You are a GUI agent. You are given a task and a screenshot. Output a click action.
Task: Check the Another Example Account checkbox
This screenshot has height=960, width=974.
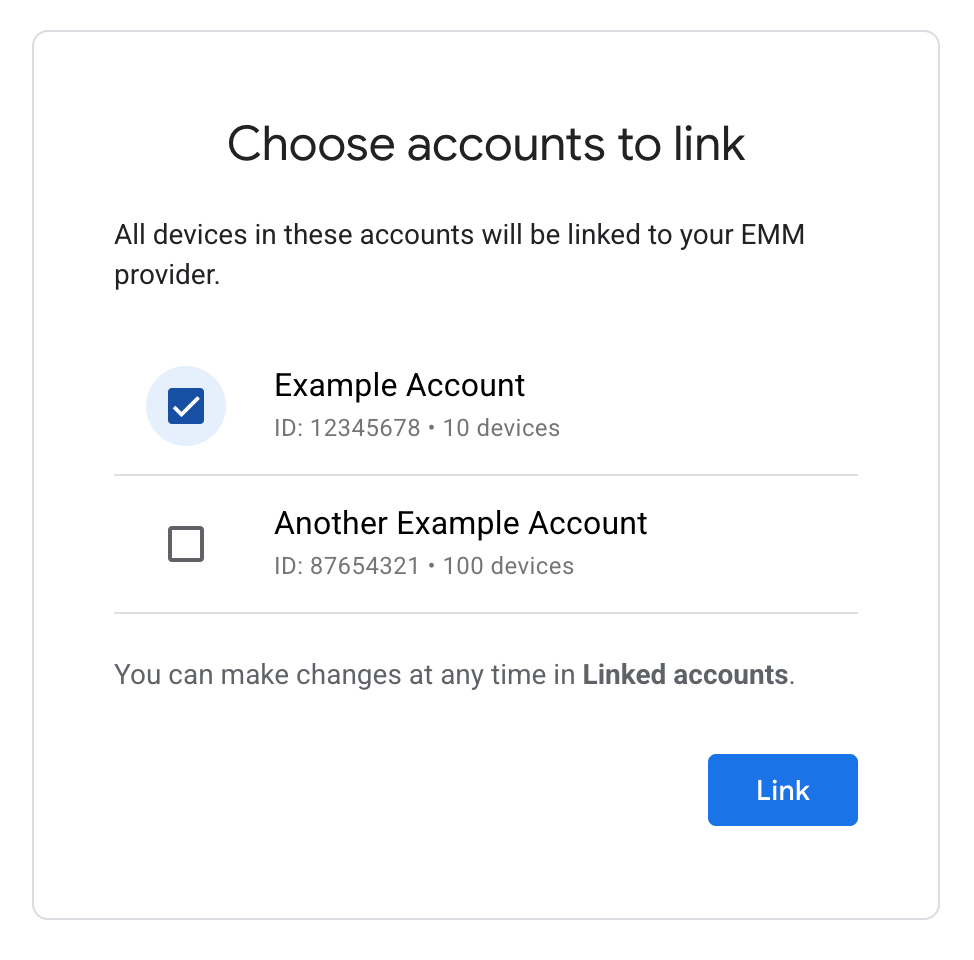(x=186, y=544)
